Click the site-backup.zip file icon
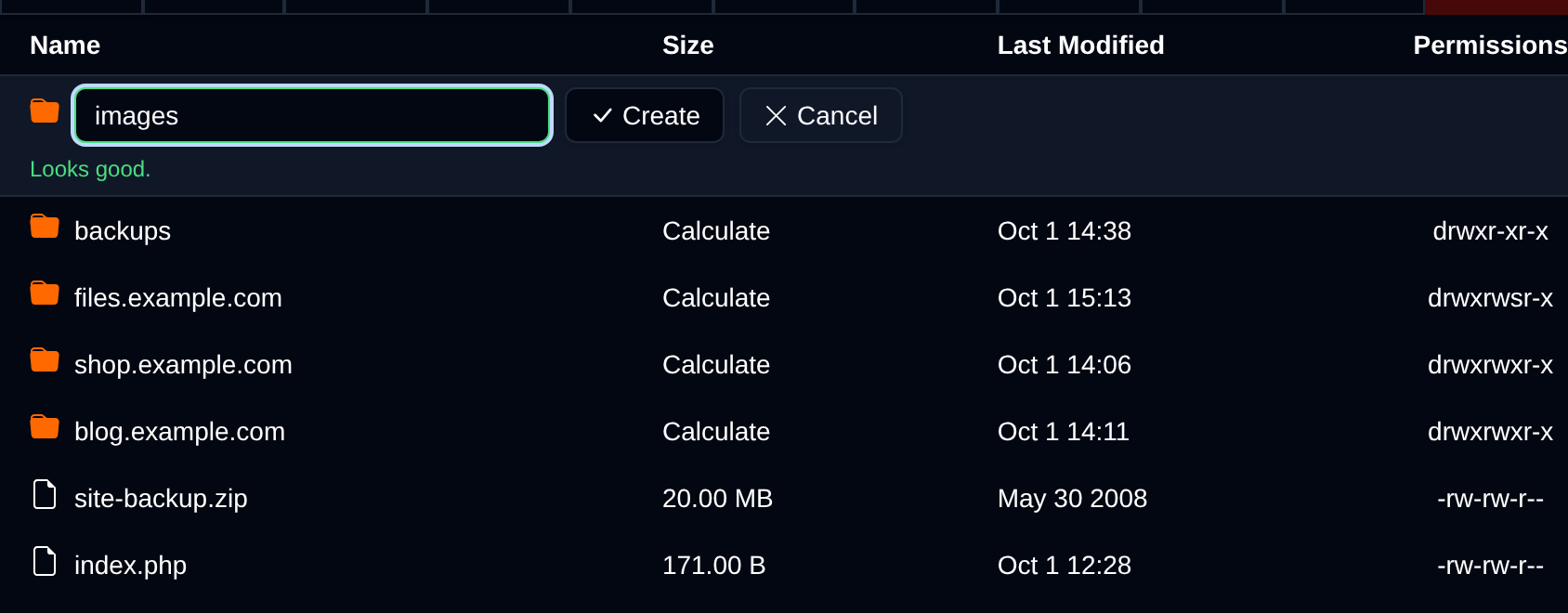 tap(45, 494)
